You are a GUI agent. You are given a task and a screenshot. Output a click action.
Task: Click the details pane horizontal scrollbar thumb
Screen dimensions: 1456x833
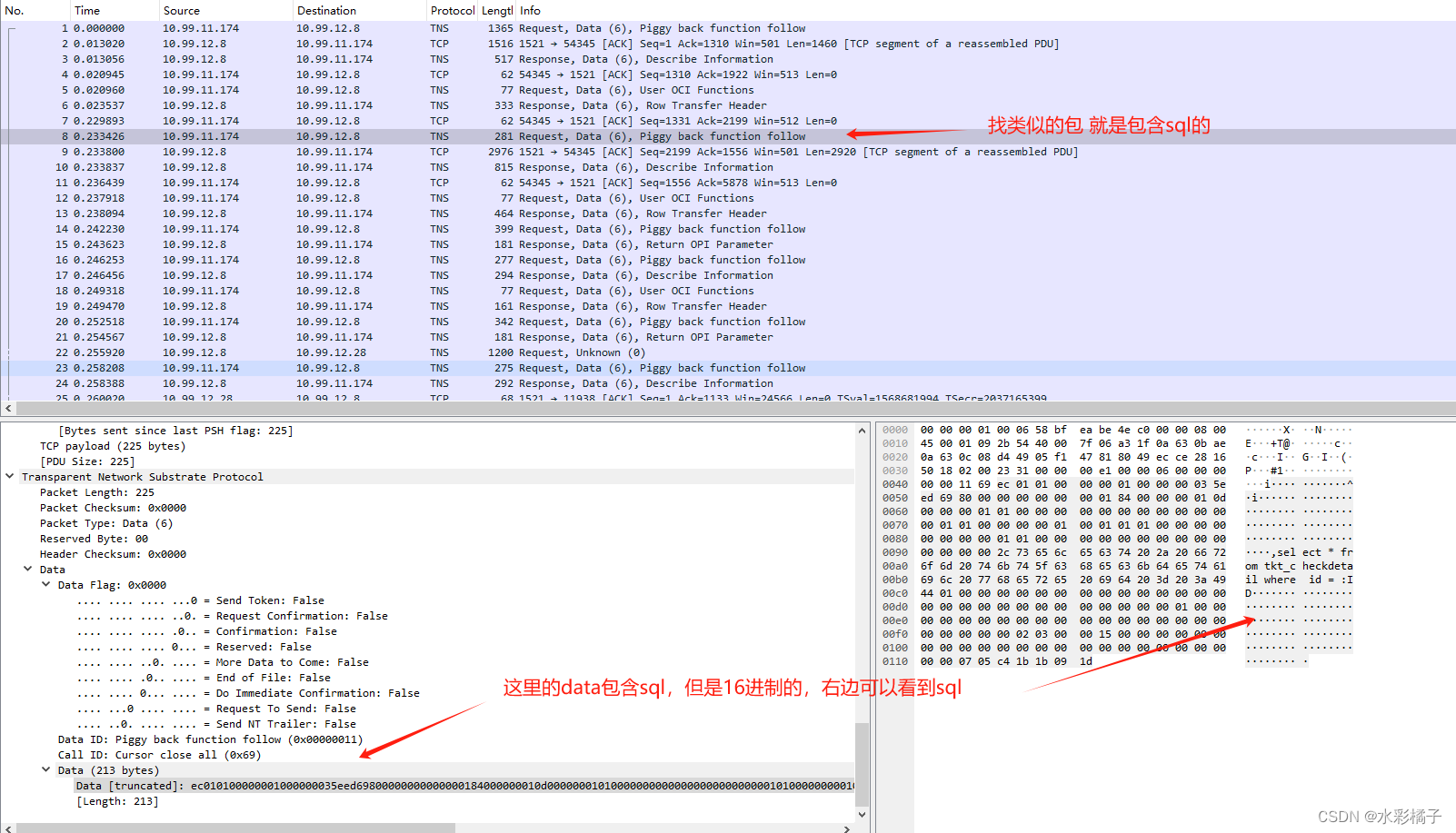(x=235, y=828)
